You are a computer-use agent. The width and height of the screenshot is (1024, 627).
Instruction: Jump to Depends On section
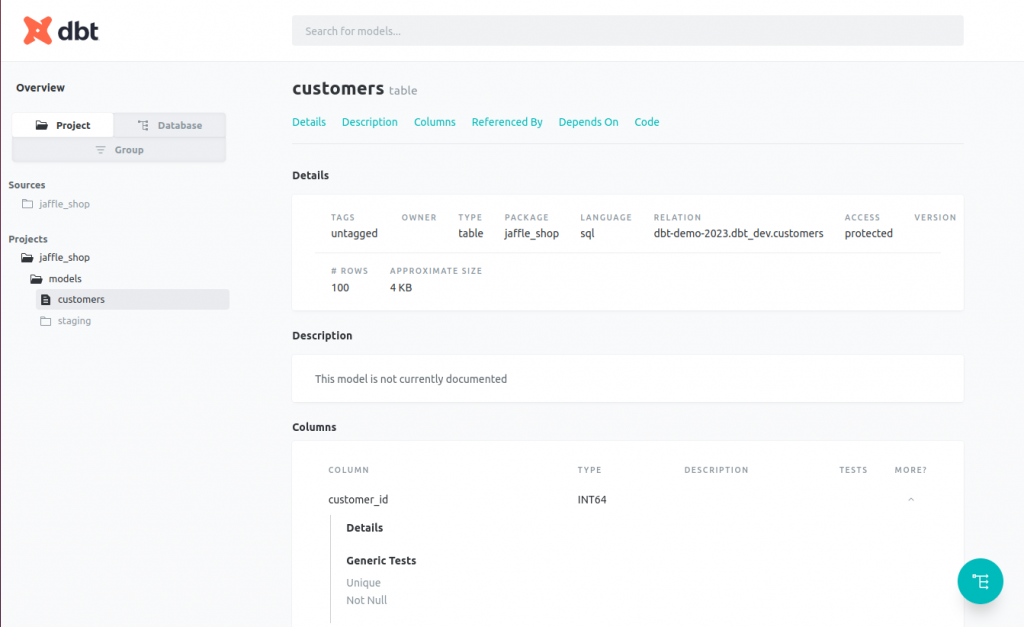click(x=588, y=122)
